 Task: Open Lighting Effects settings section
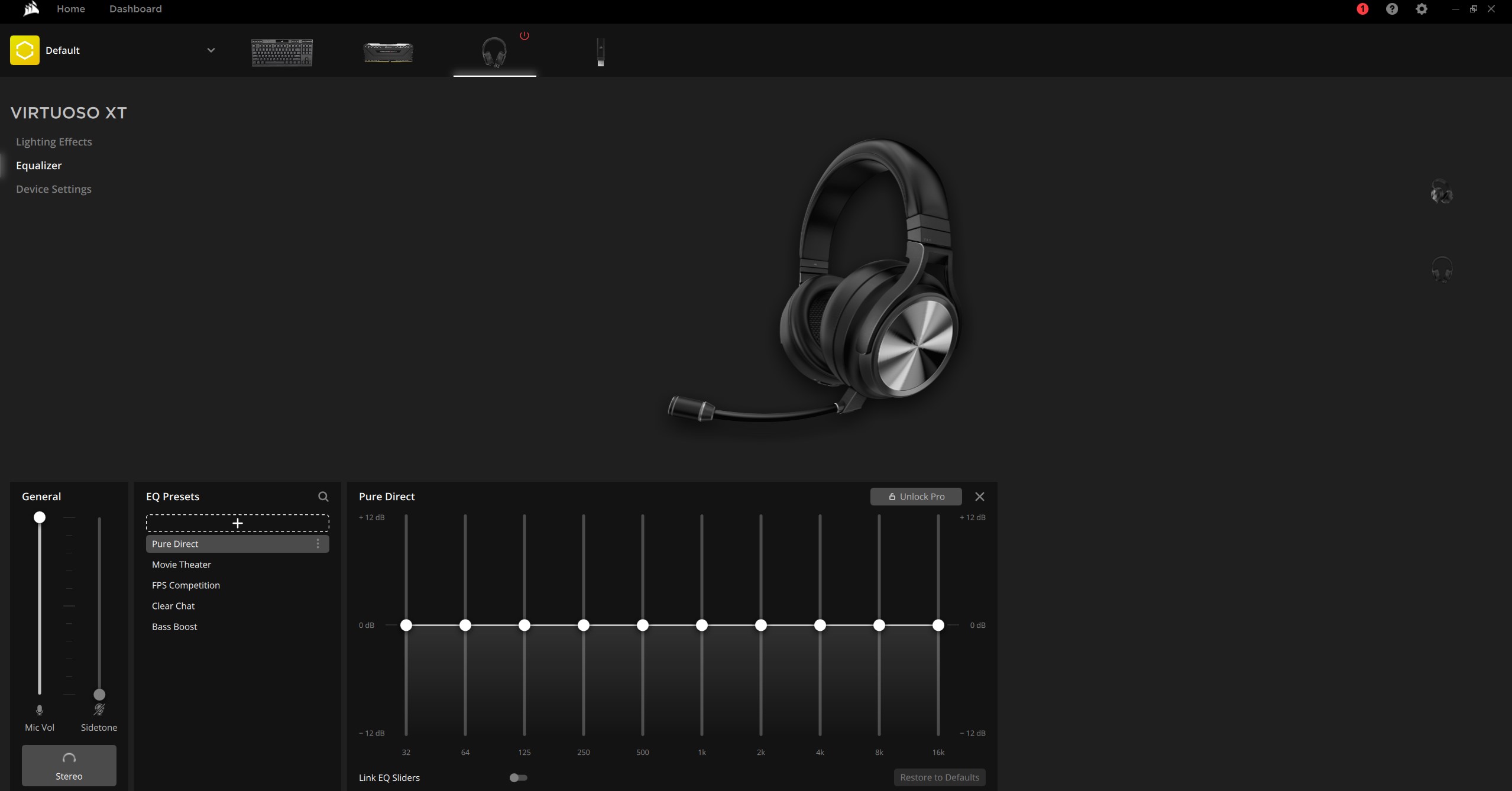[54, 141]
